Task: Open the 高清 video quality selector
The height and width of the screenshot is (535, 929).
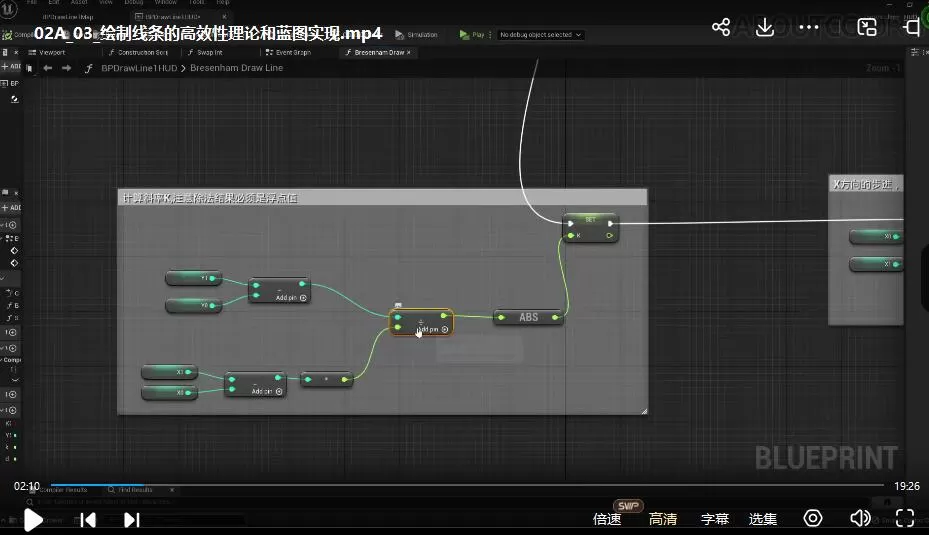Action: click(663, 519)
